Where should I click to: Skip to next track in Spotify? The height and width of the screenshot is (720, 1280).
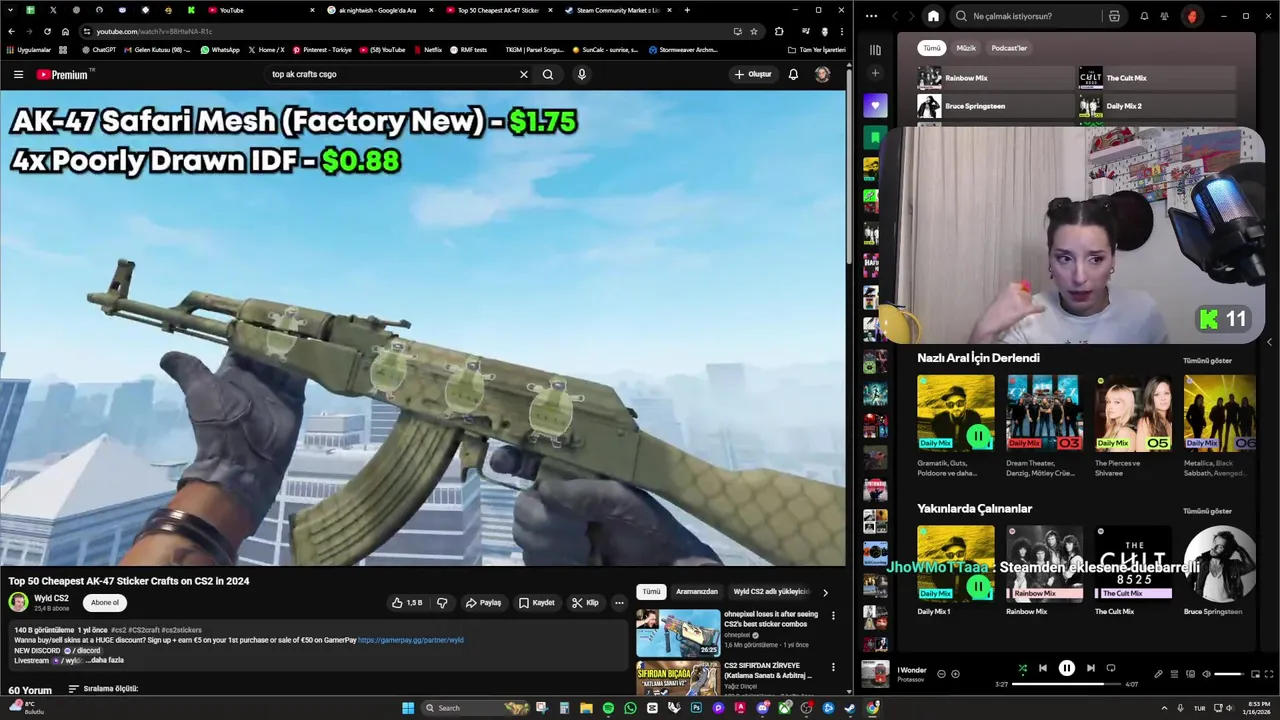(x=1090, y=668)
